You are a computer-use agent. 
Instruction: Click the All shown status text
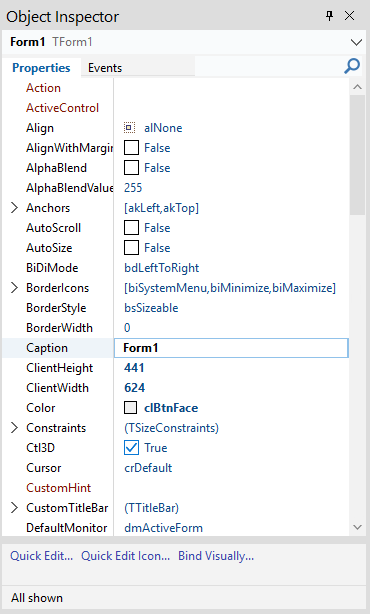[37, 598]
